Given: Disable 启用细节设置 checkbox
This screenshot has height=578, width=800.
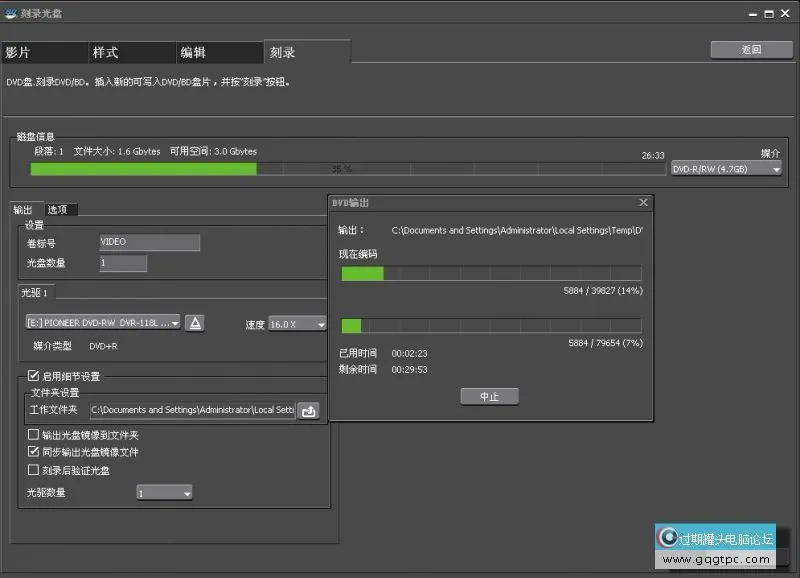Looking at the screenshot, I should click(34, 376).
